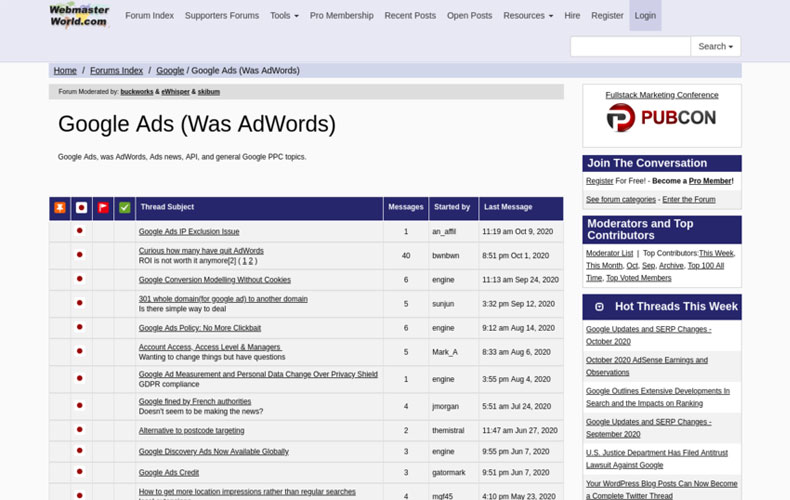Click red dot beside Google Ads Policy thread
This screenshot has width=790, height=500.
pos(80,327)
